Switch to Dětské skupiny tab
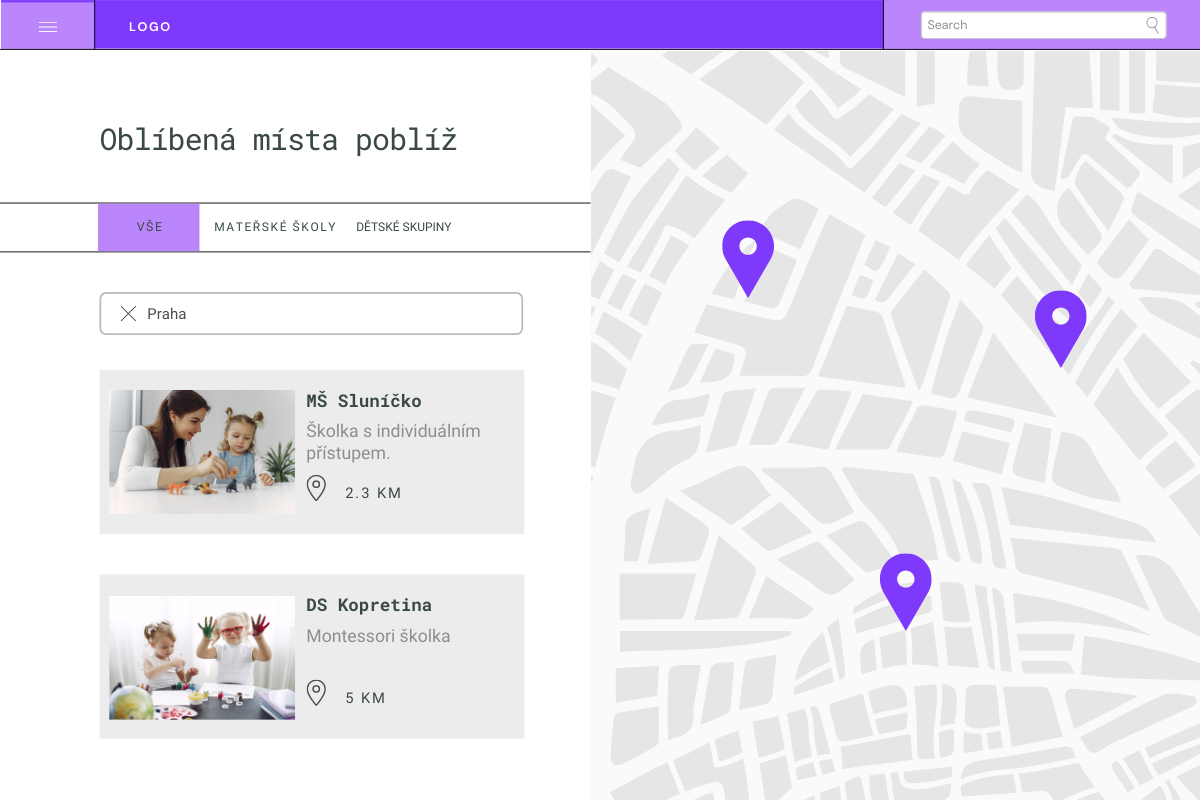This screenshot has height=800, width=1200. pos(404,227)
